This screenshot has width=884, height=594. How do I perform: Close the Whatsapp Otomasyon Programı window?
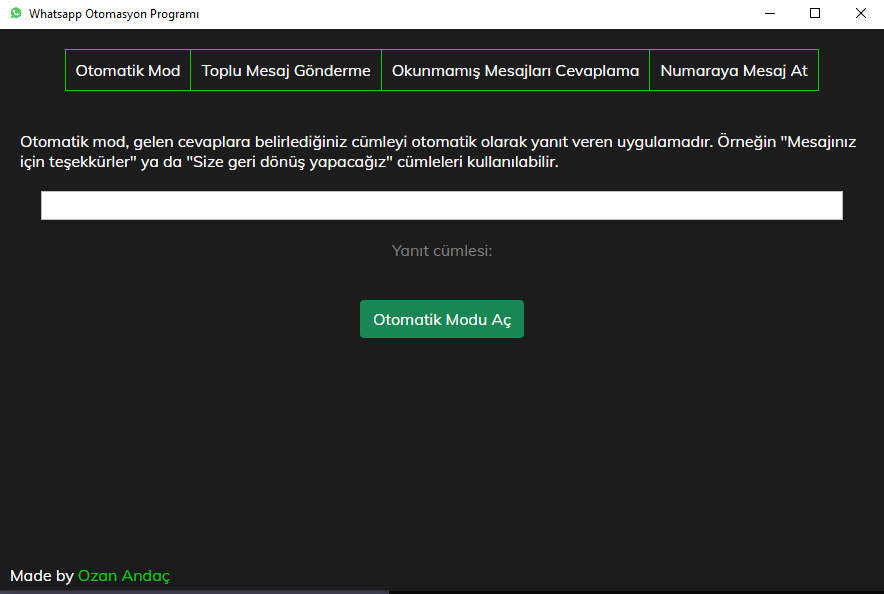point(860,14)
